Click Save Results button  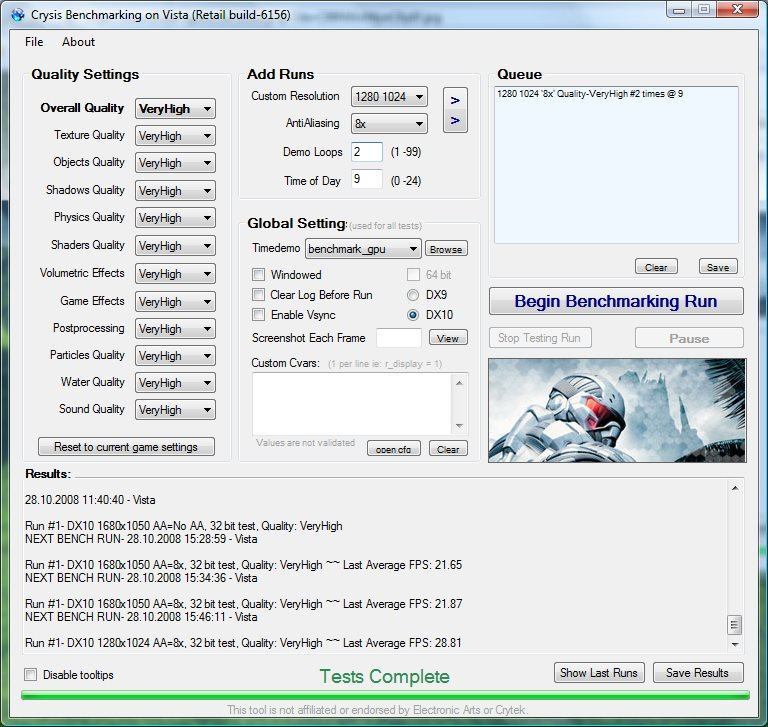click(698, 673)
